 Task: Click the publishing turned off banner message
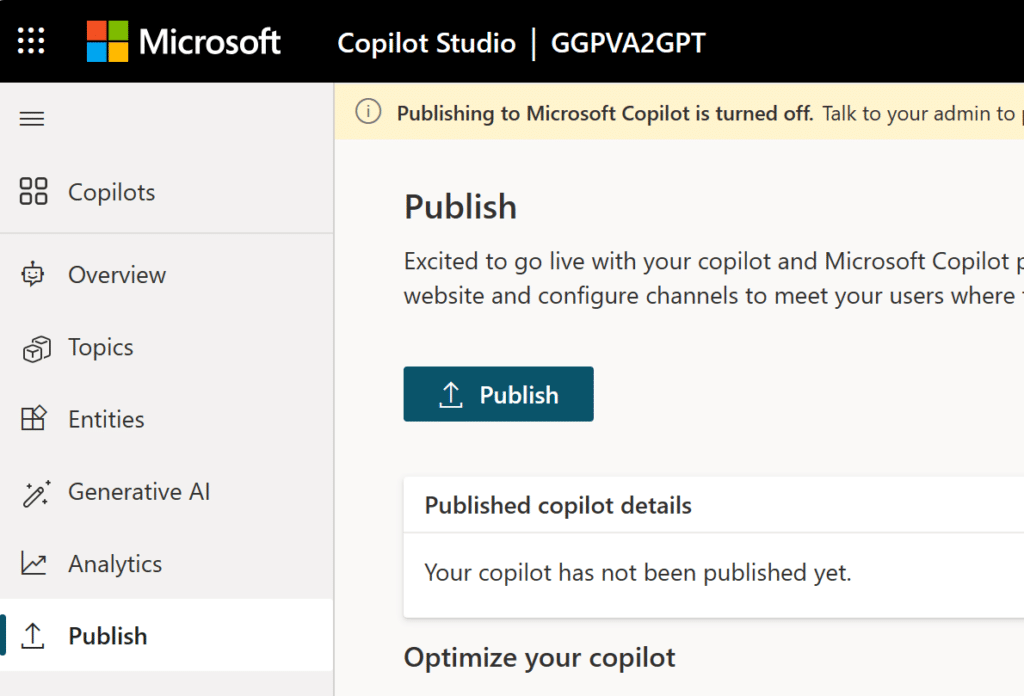pos(604,113)
